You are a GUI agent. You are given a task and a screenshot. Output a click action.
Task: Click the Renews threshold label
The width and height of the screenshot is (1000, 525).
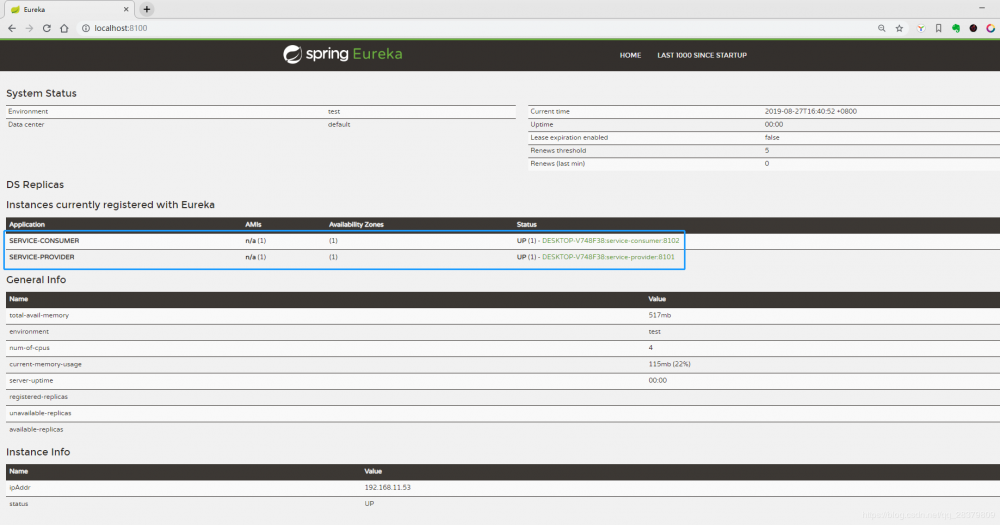pos(558,151)
